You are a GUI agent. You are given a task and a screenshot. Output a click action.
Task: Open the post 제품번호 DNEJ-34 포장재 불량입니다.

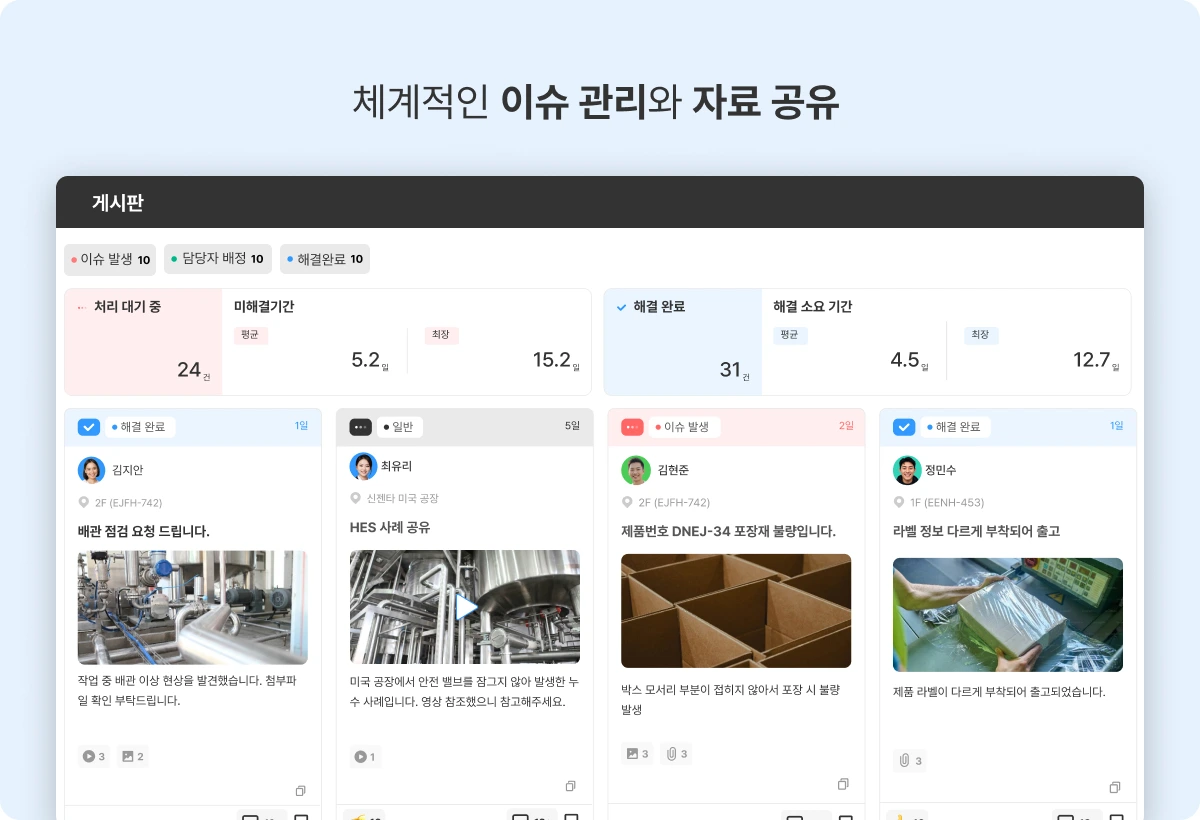[728, 531]
